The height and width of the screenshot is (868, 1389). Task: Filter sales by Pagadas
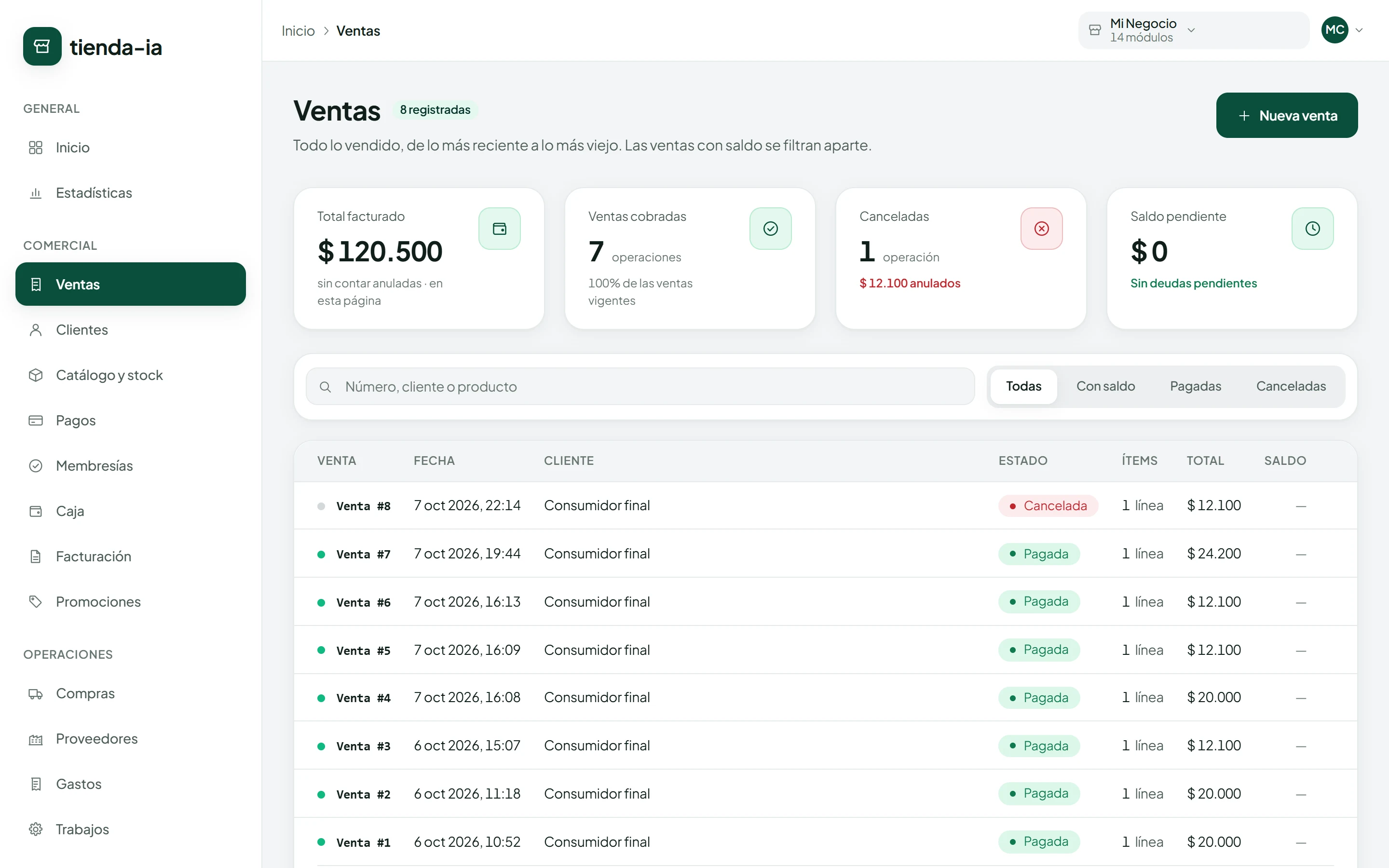click(x=1195, y=386)
